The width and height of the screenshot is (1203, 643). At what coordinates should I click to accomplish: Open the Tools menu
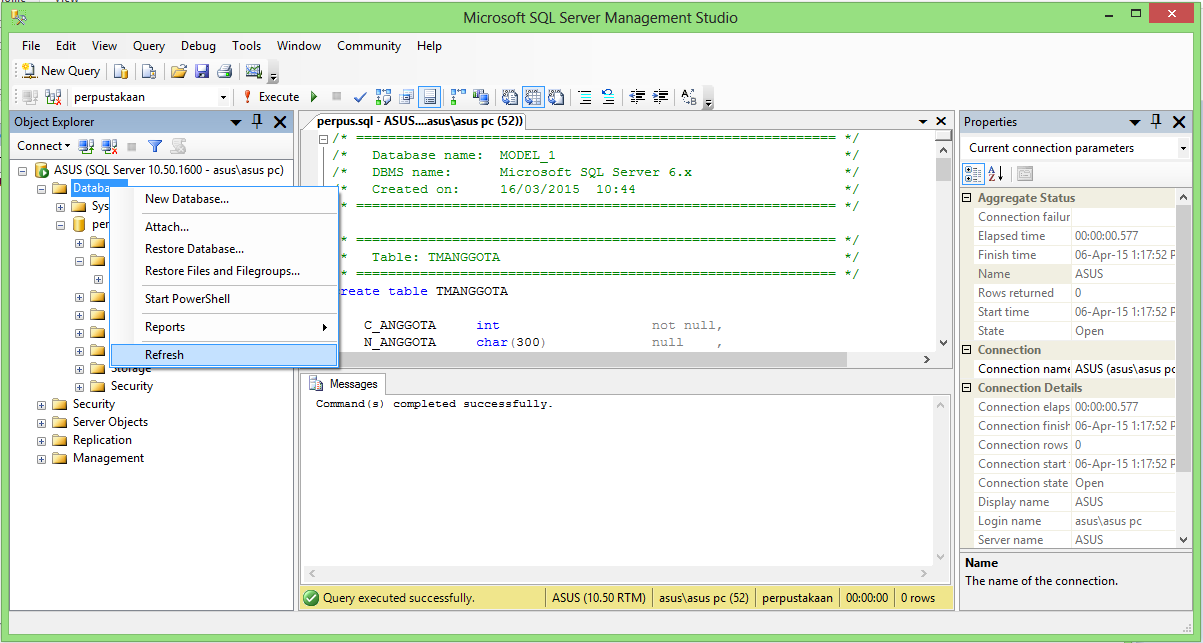pos(246,46)
